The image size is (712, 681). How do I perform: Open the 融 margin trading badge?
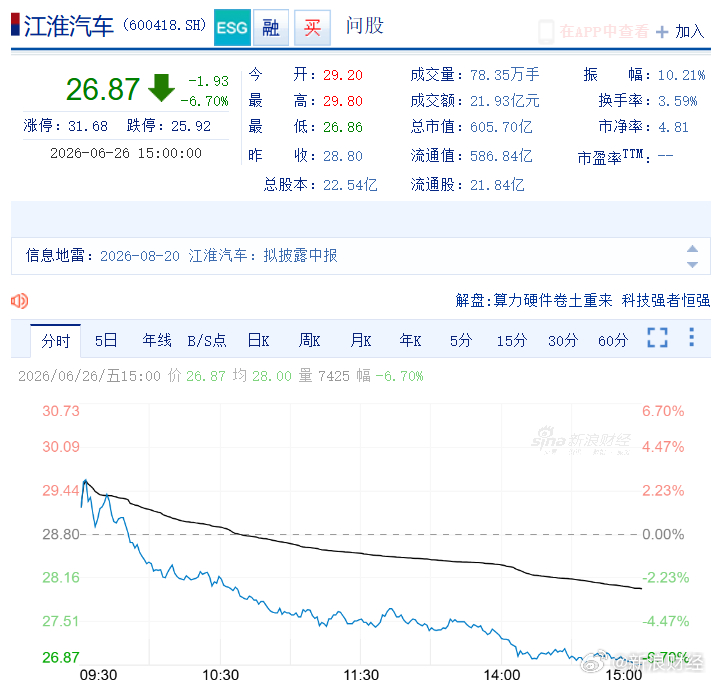tap(271, 27)
